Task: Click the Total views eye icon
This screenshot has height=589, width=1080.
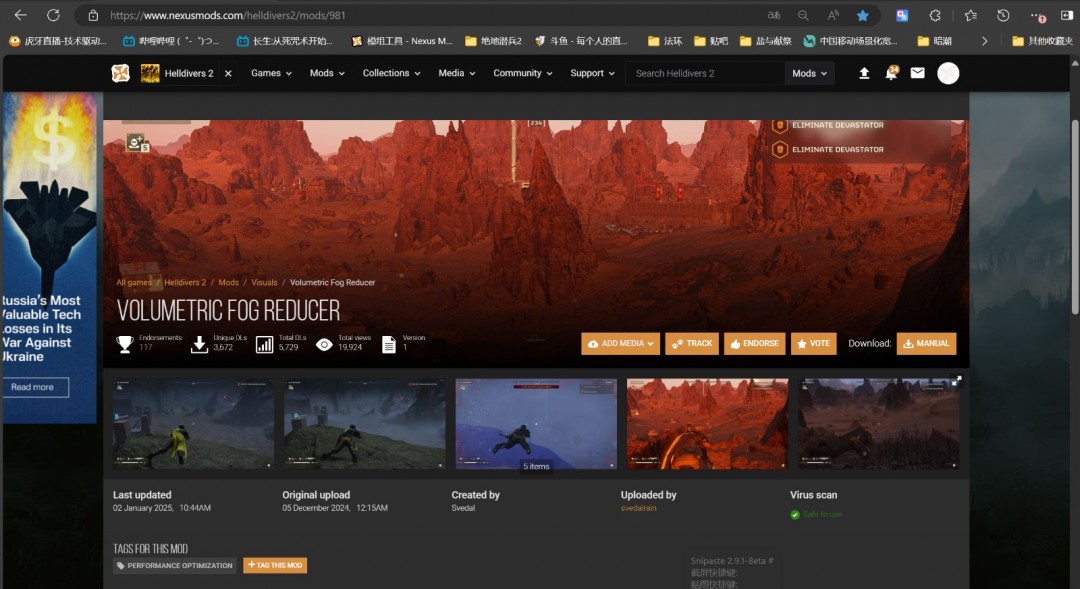Action: (x=324, y=344)
